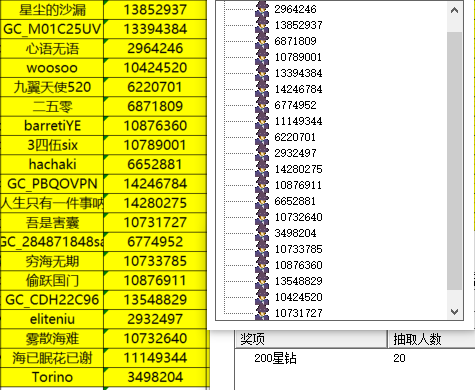Click the user icon beside 6220701 in list
The width and height of the screenshot is (475, 390).
click(262, 137)
